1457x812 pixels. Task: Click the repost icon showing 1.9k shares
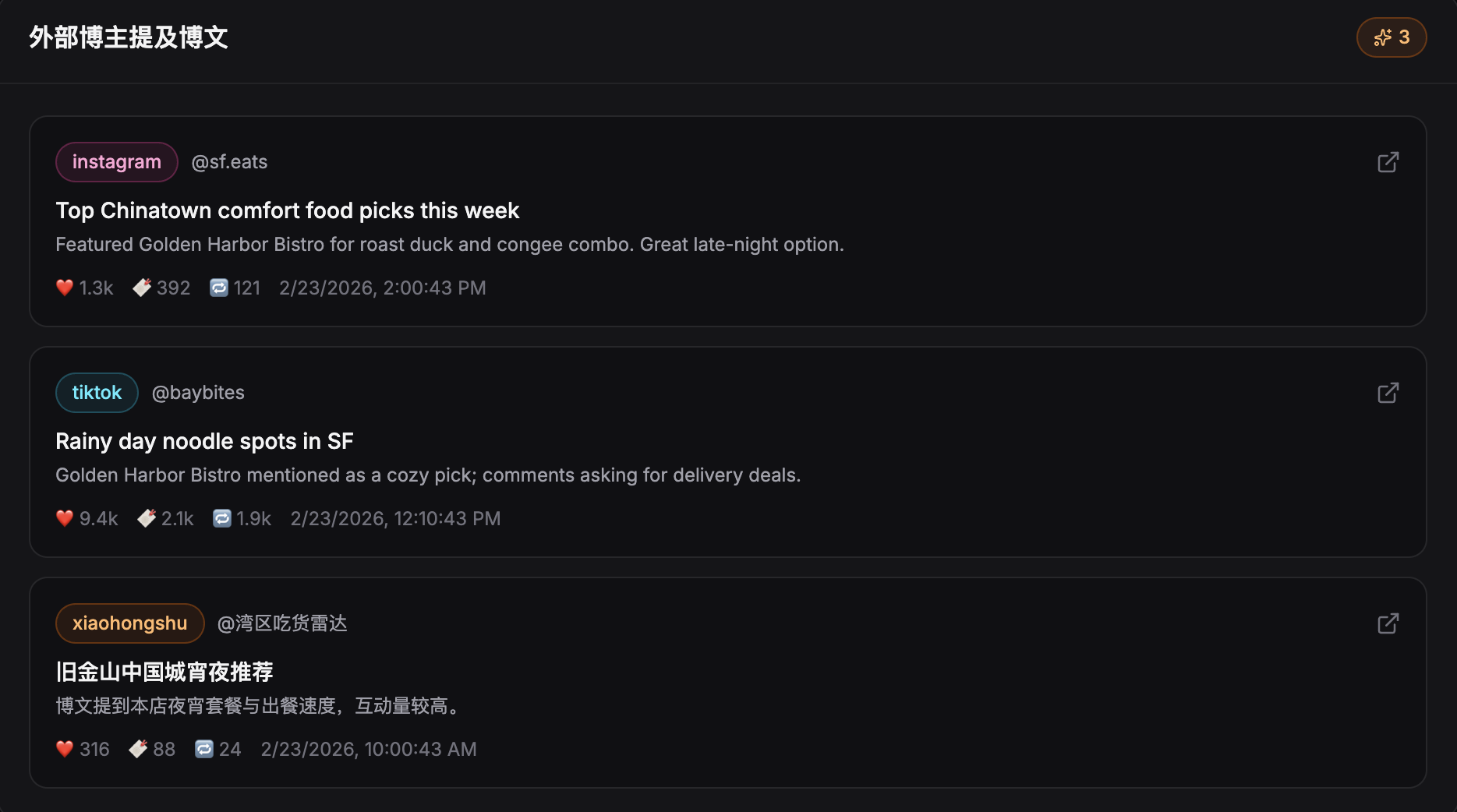[222, 517]
